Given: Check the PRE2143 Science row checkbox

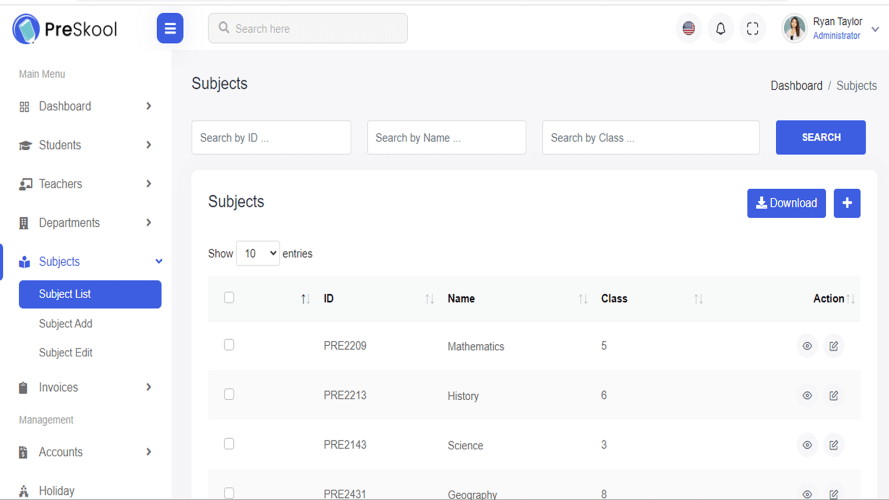Looking at the screenshot, I should coord(229,444).
